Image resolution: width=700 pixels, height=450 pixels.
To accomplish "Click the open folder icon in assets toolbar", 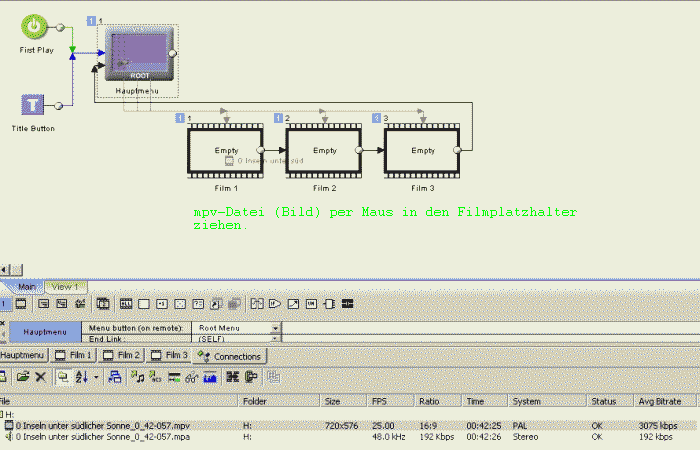I will pos(21,377).
